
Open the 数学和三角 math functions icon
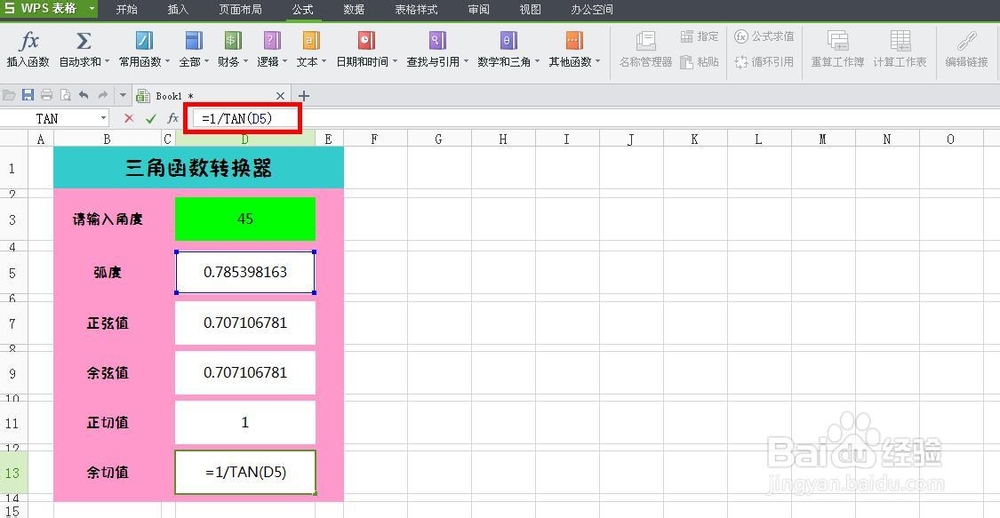pyautogui.click(x=508, y=41)
